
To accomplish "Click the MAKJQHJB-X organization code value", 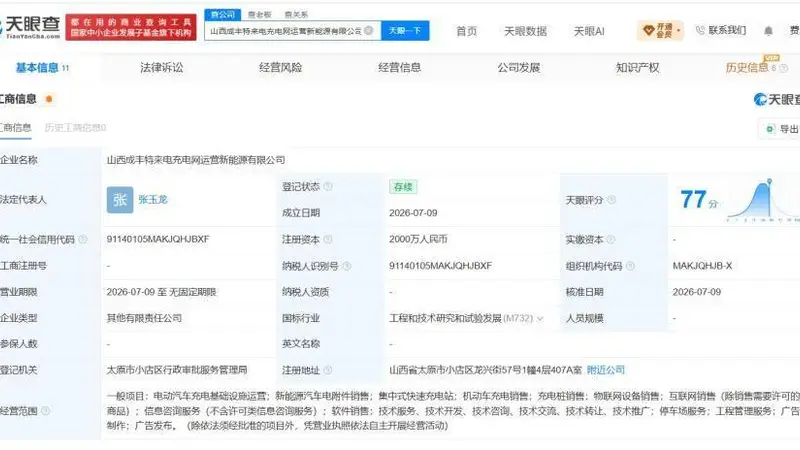I will [702, 266].
